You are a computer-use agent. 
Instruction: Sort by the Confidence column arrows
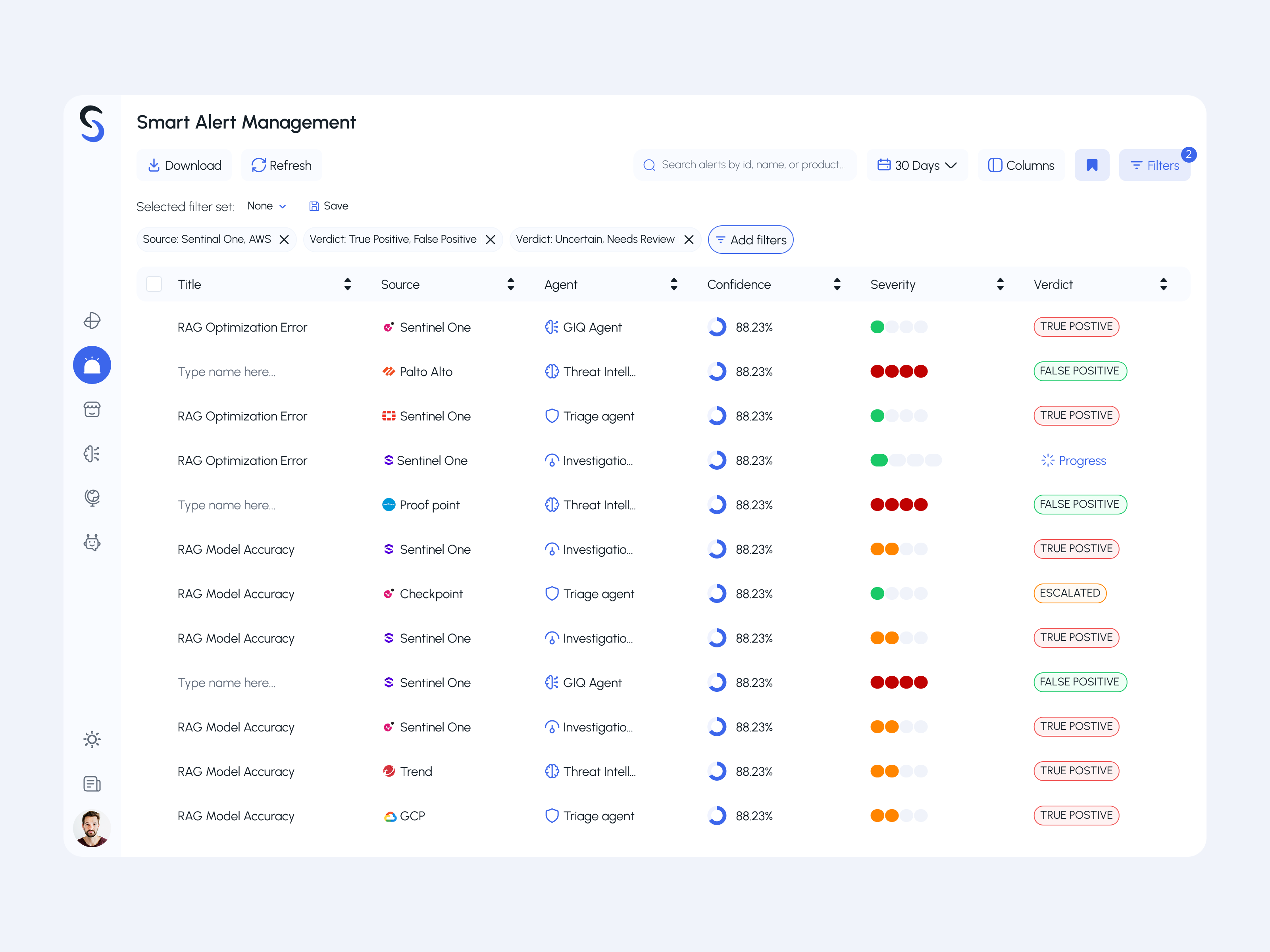click(837, 284)
